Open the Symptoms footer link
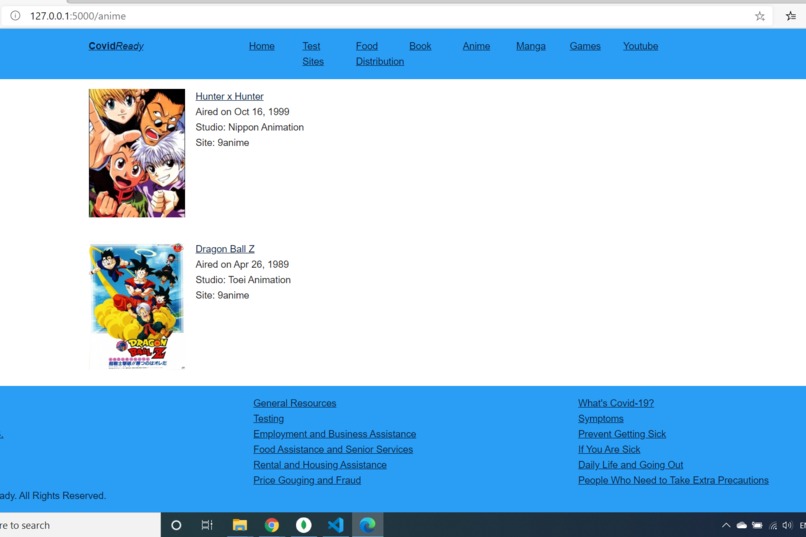Screen dimensions: 806x537 pos(600,418)
